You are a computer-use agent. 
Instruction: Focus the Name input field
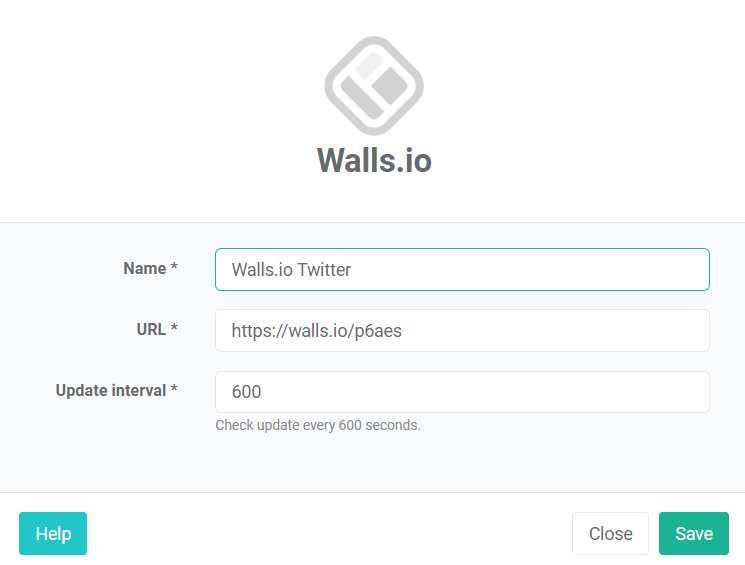point(462,269)
